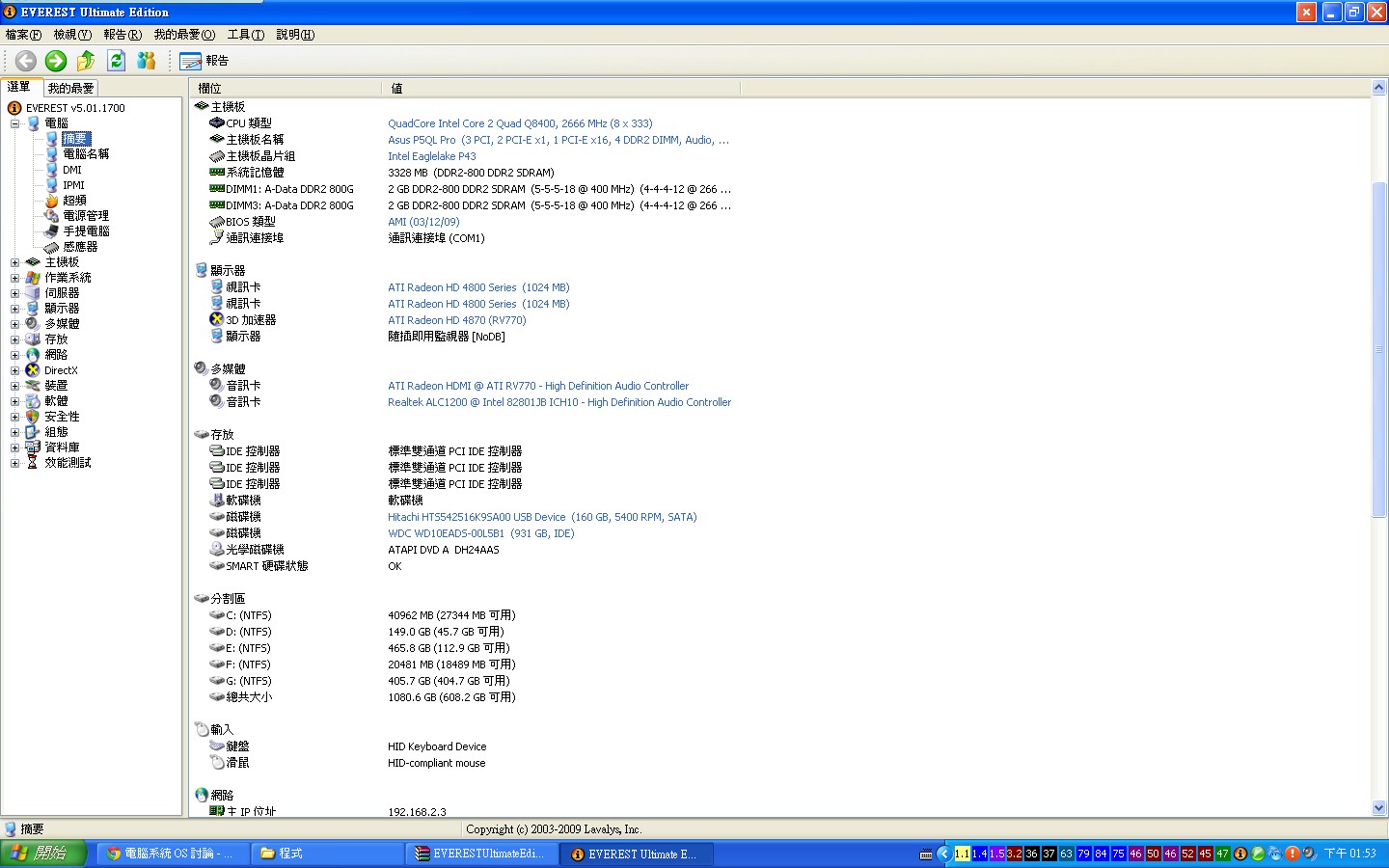The width and height of the screenshot is (1389, 868).
Task: Click the Up level toolbar icon
Action: point(86,61)
